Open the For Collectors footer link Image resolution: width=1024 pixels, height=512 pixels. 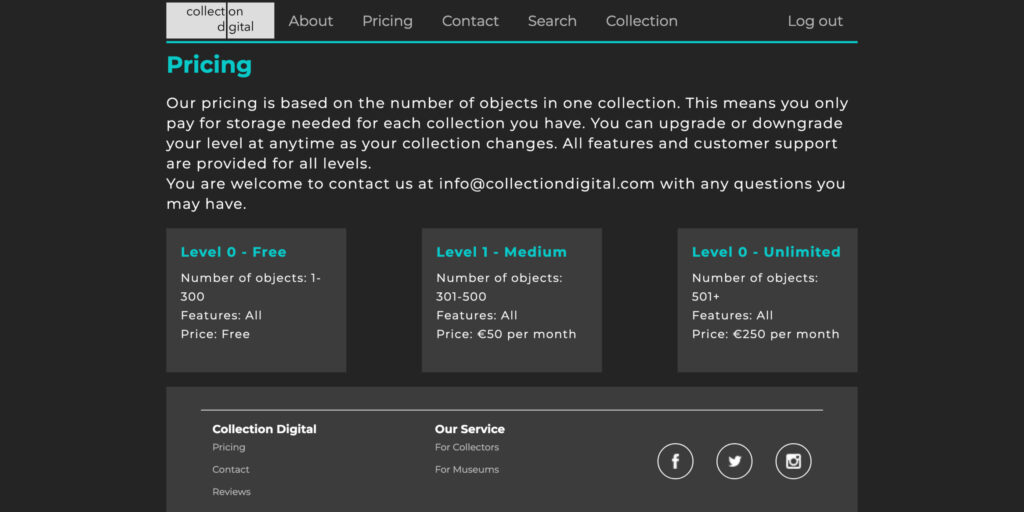[x=467, y=447]
